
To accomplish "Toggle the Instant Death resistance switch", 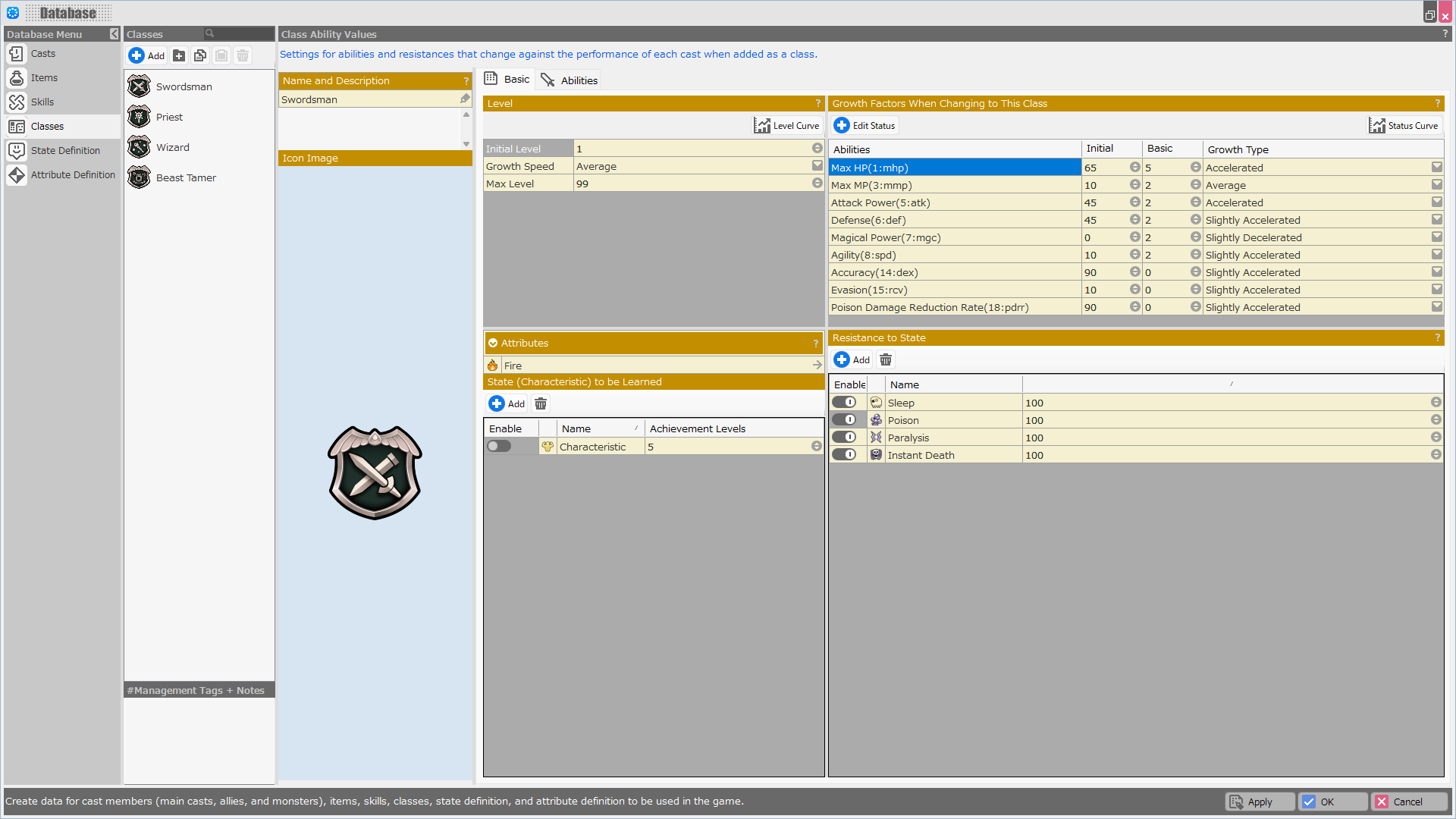I will (844, 455).
